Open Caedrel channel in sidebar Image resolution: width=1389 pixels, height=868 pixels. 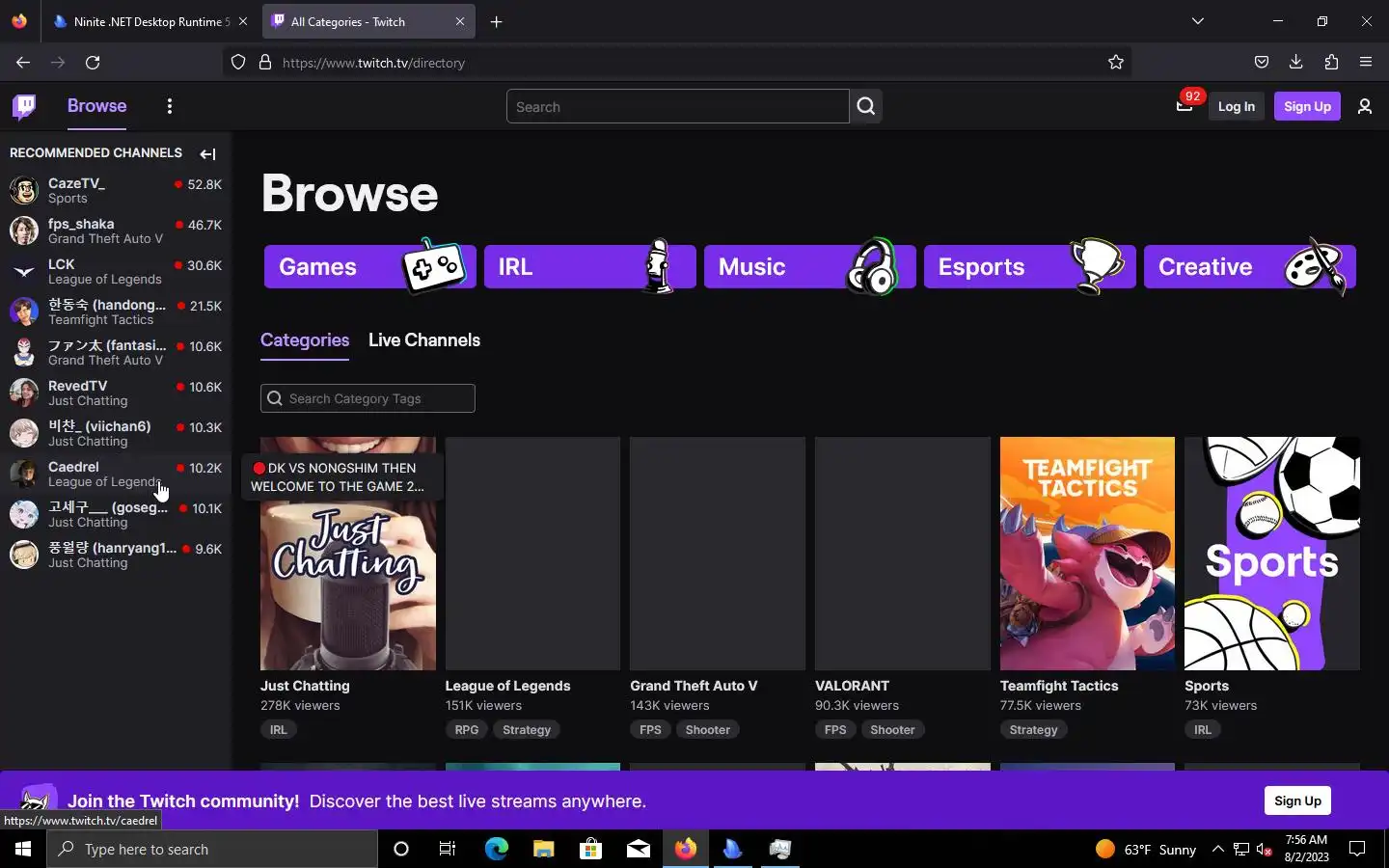pyautogui.click(x=116, y=474)
